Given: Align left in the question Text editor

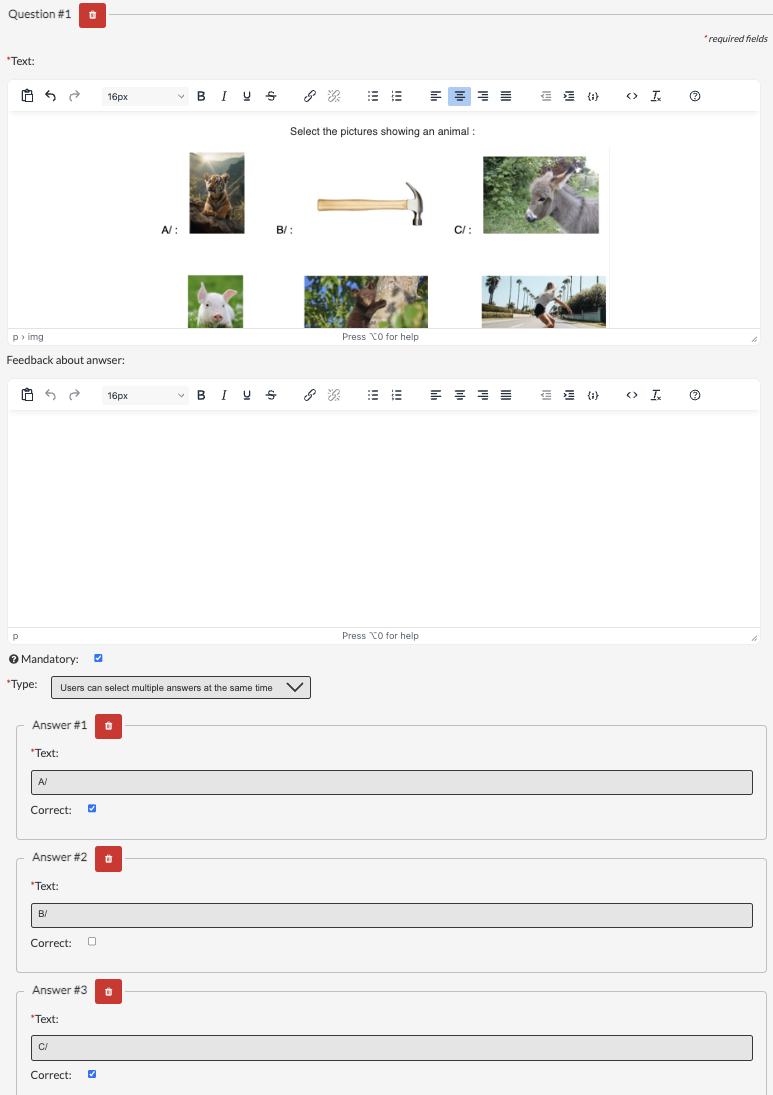Looking at the screenshot, I should coord(436,96).
